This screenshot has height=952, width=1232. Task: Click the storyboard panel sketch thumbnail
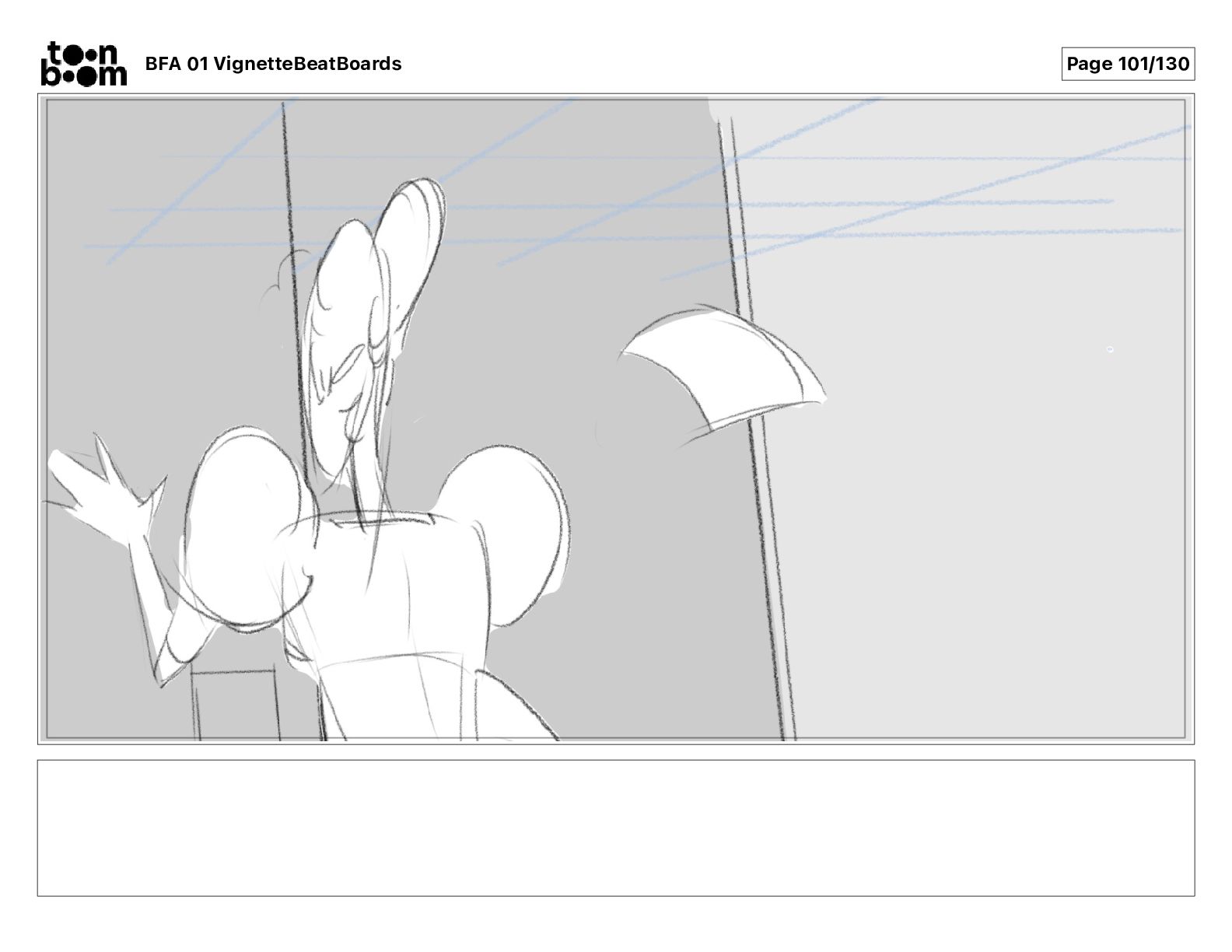(616, 419)
